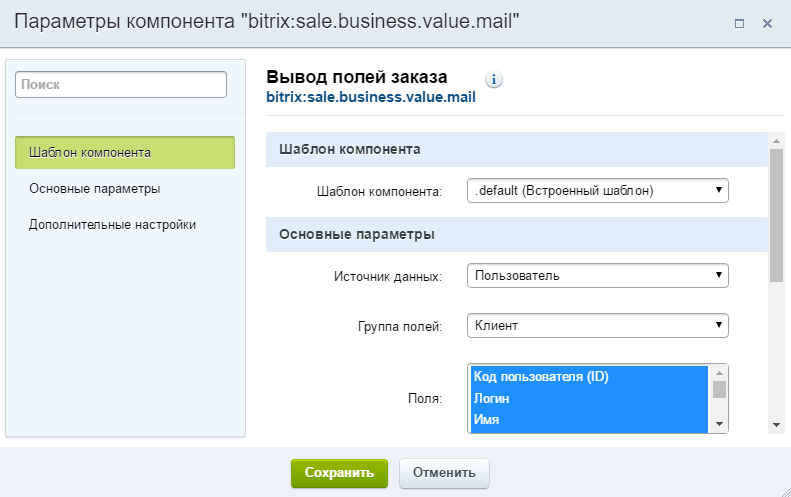Click the "Сохранить" button
The width and height of the screenshot is (791, 497).
(x=339, y=473)
